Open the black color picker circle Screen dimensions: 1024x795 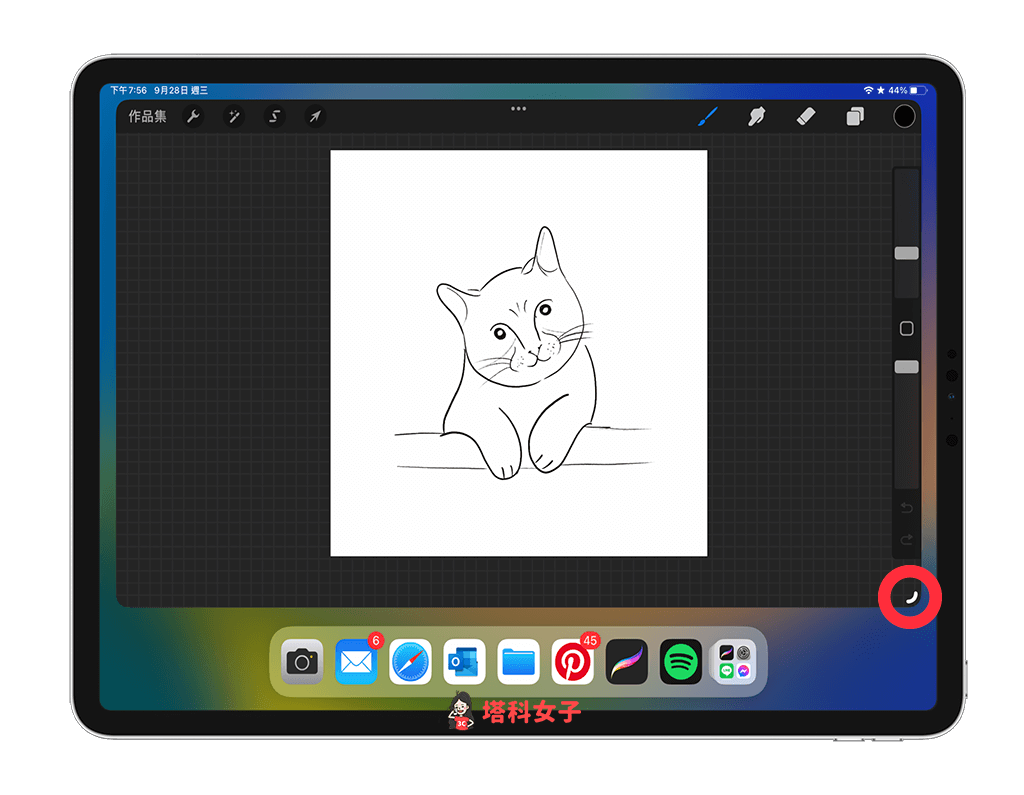904,117
